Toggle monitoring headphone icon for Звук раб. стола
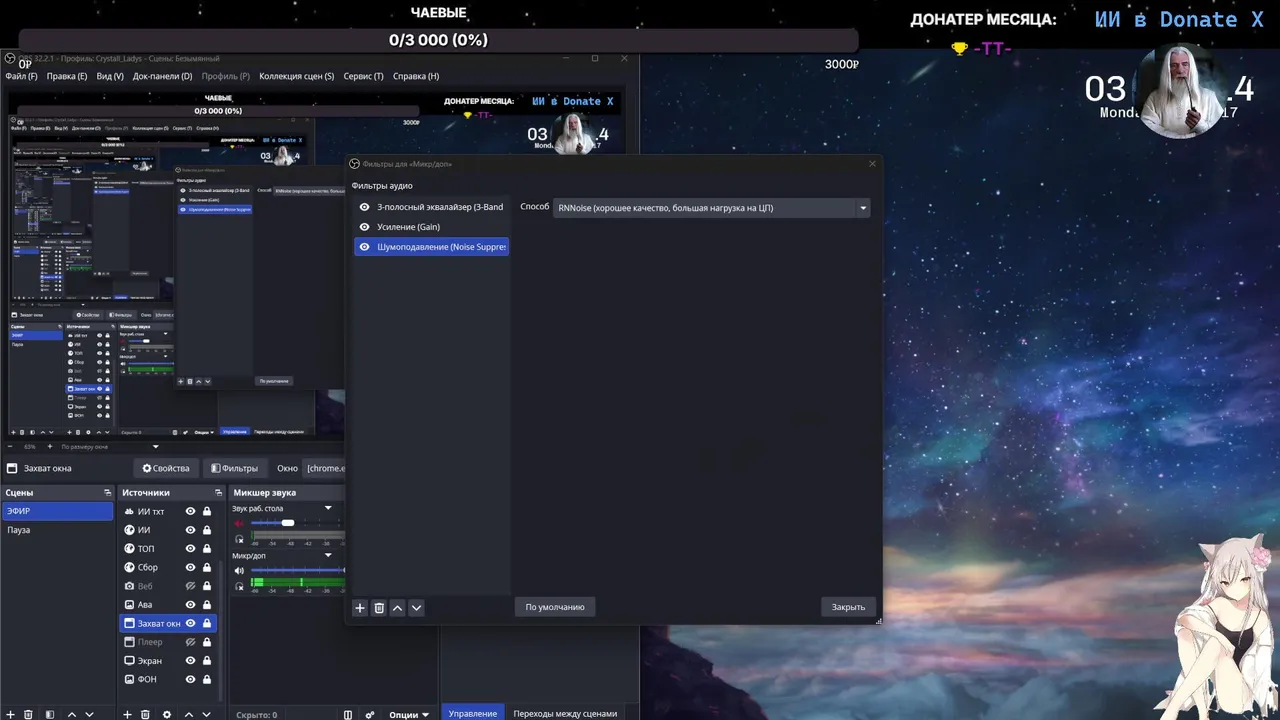Image resolution: width=1280 pixels, height=720 pixels. (239, 539)
